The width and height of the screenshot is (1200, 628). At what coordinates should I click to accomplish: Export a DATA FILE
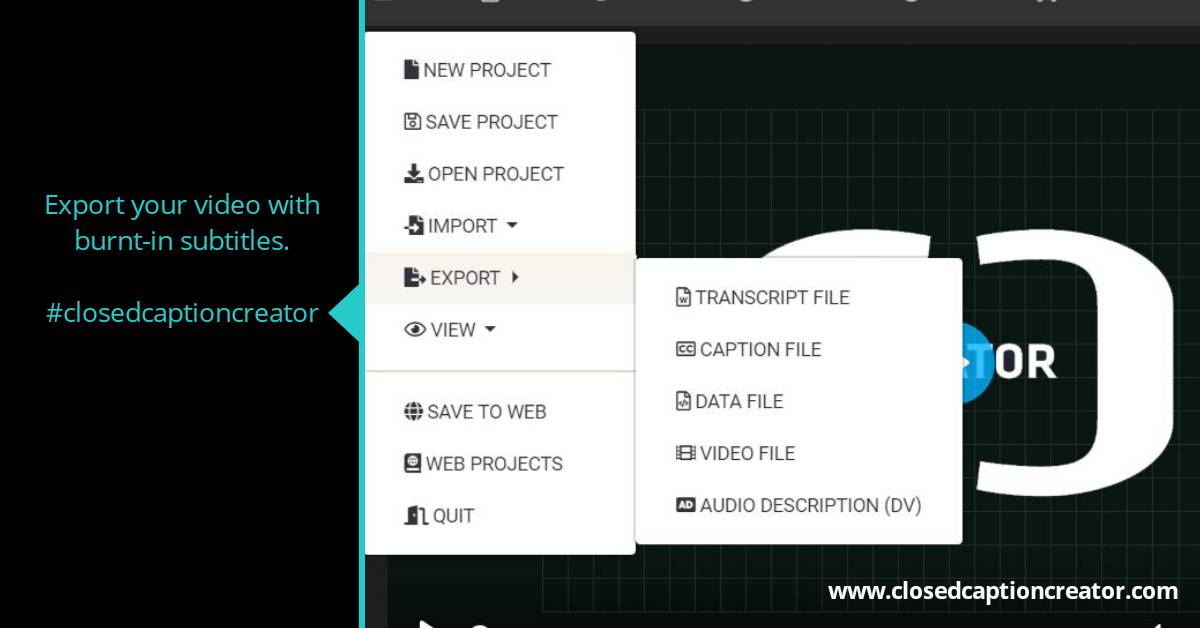799,402
